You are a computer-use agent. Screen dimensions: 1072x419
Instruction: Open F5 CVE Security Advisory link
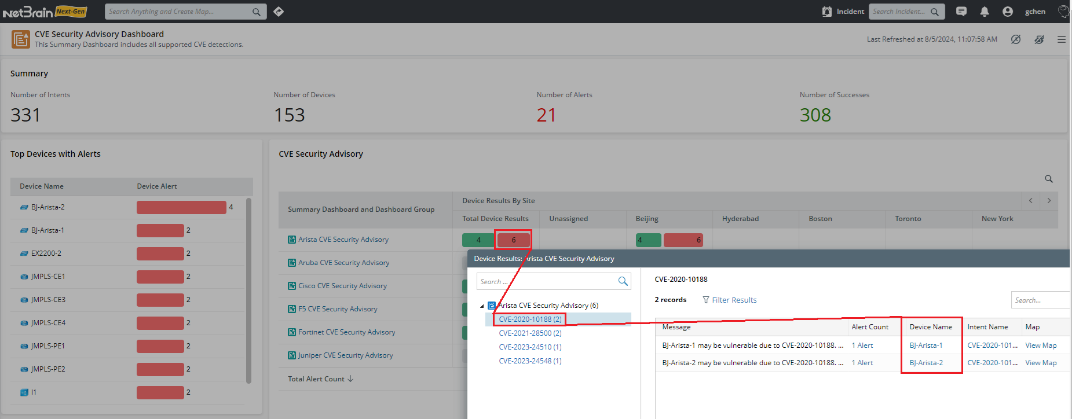coord(338,309)
